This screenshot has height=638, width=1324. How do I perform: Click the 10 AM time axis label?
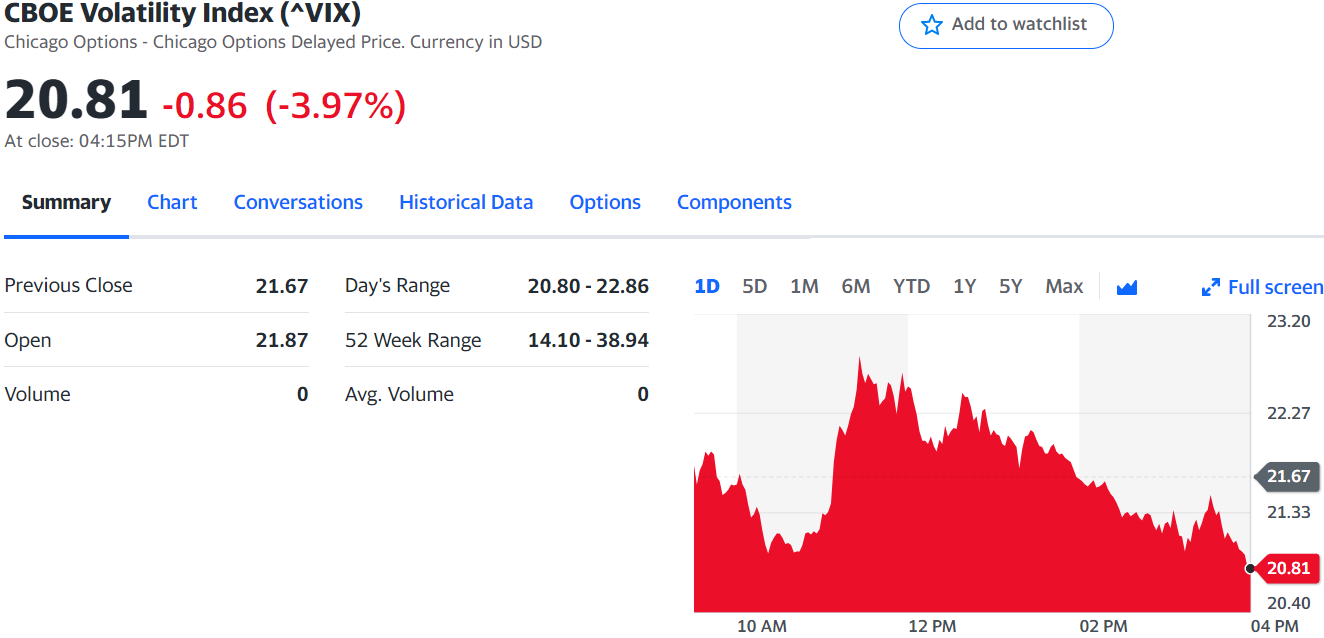762,626
